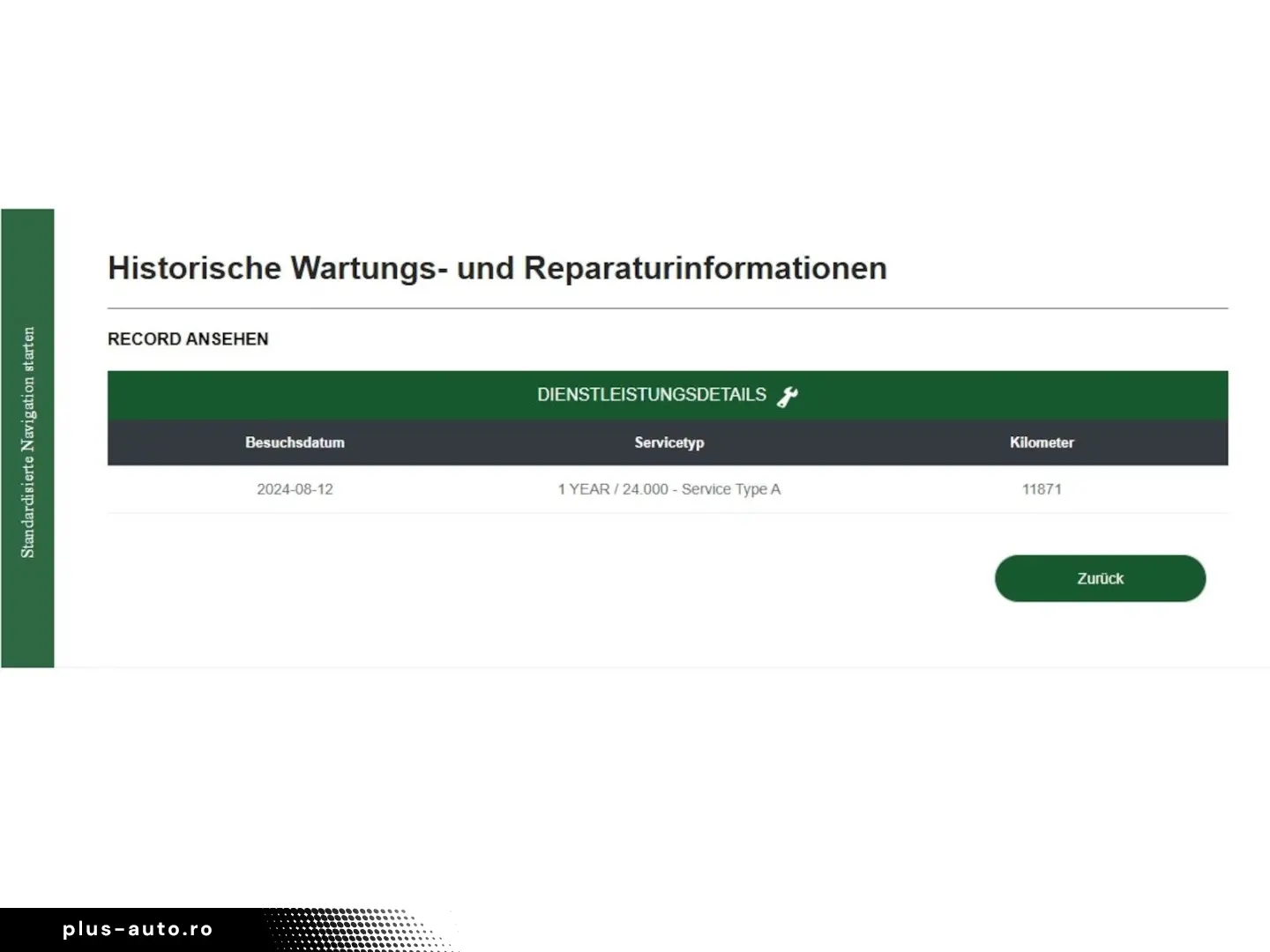Select the "Service Type A" text
This screenshot has width=1270, height=952.
[x=730, y=489]
